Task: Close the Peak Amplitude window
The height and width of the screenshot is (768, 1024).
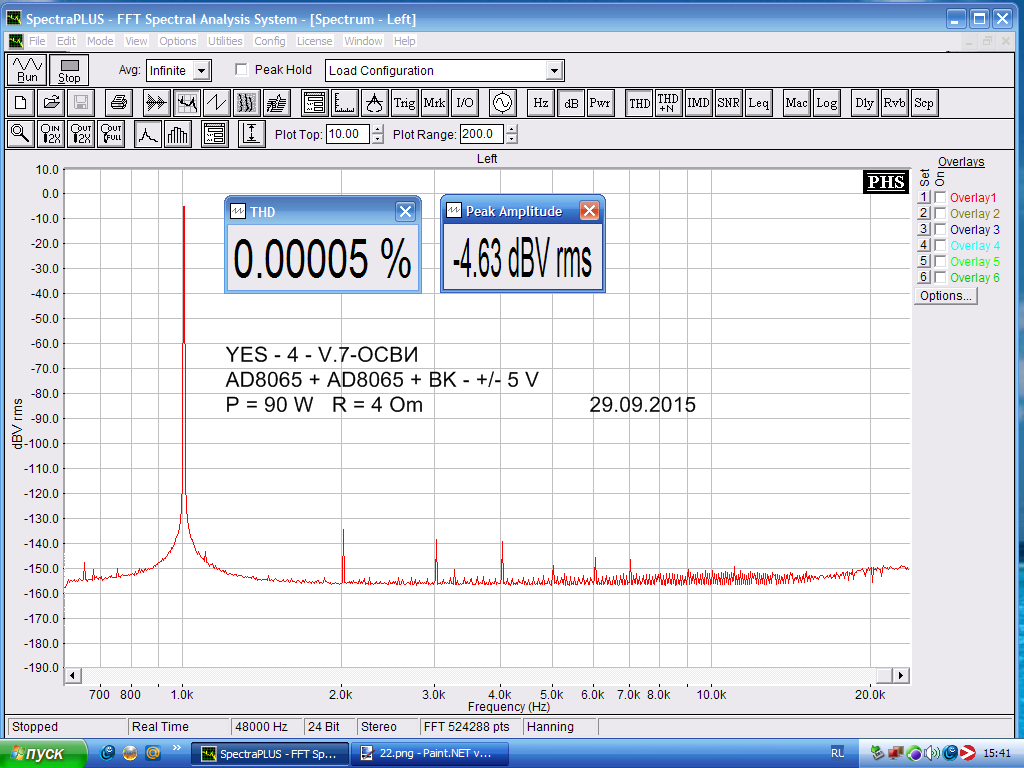Action: click(x=589, y=211)
